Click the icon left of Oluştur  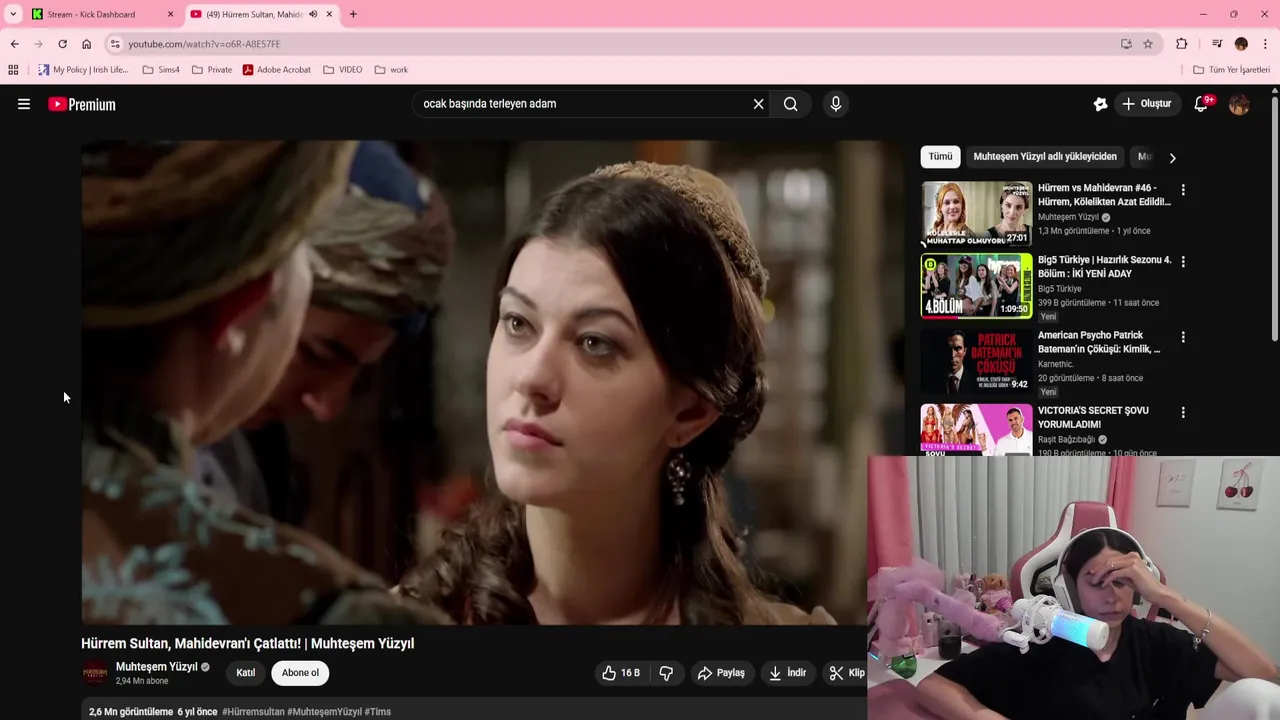click(x=1100, y=104)
